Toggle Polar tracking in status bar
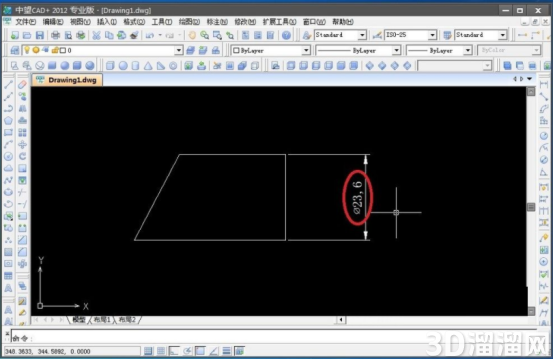The height and width of the screenshot is (360, 554). 187,351
